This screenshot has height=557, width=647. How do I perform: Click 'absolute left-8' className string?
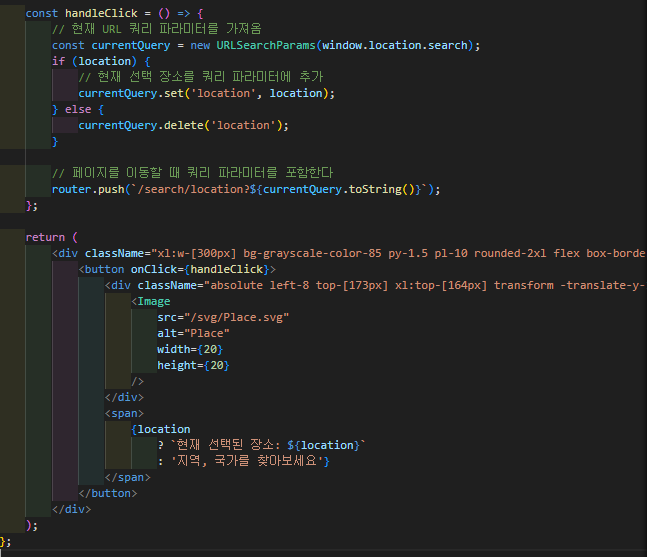[260, 286]
